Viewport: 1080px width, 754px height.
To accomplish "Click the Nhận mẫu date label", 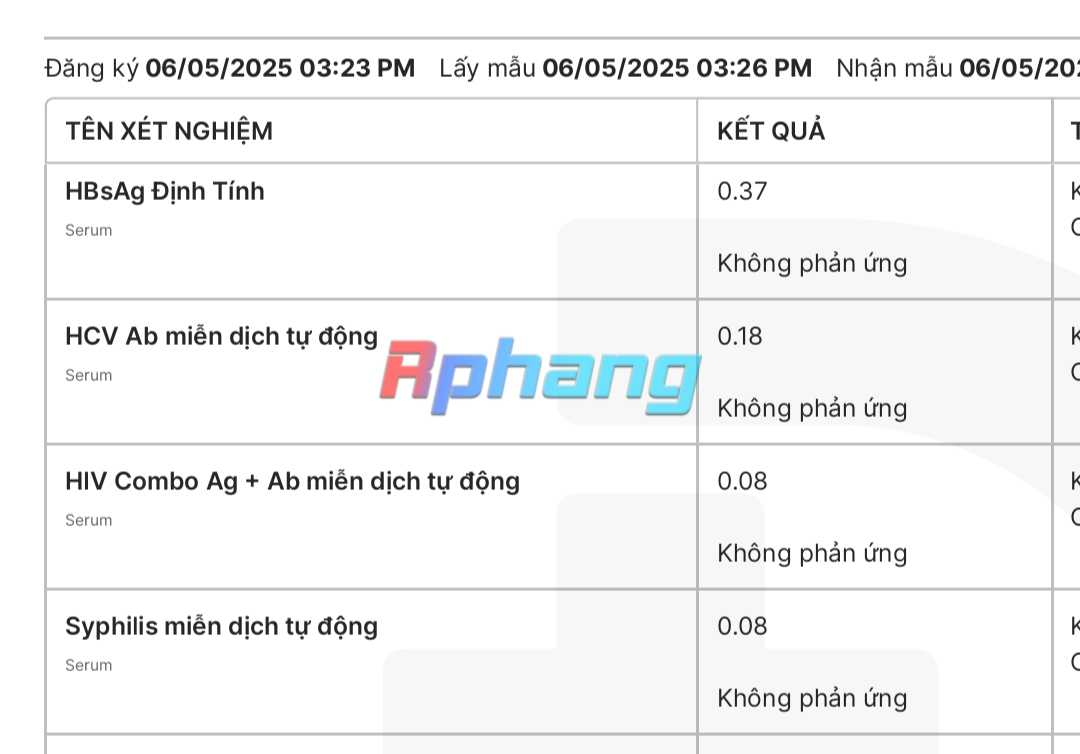I will pyautogui.click(x=894, y=68).
